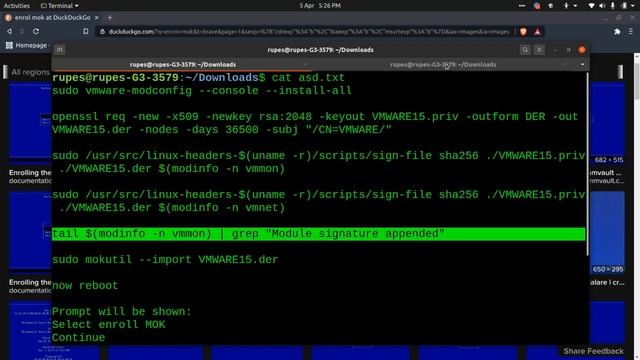Screen dimensions: 640x360
Task: Open the Brave Shields lion icon
Action: click(523, 31)
